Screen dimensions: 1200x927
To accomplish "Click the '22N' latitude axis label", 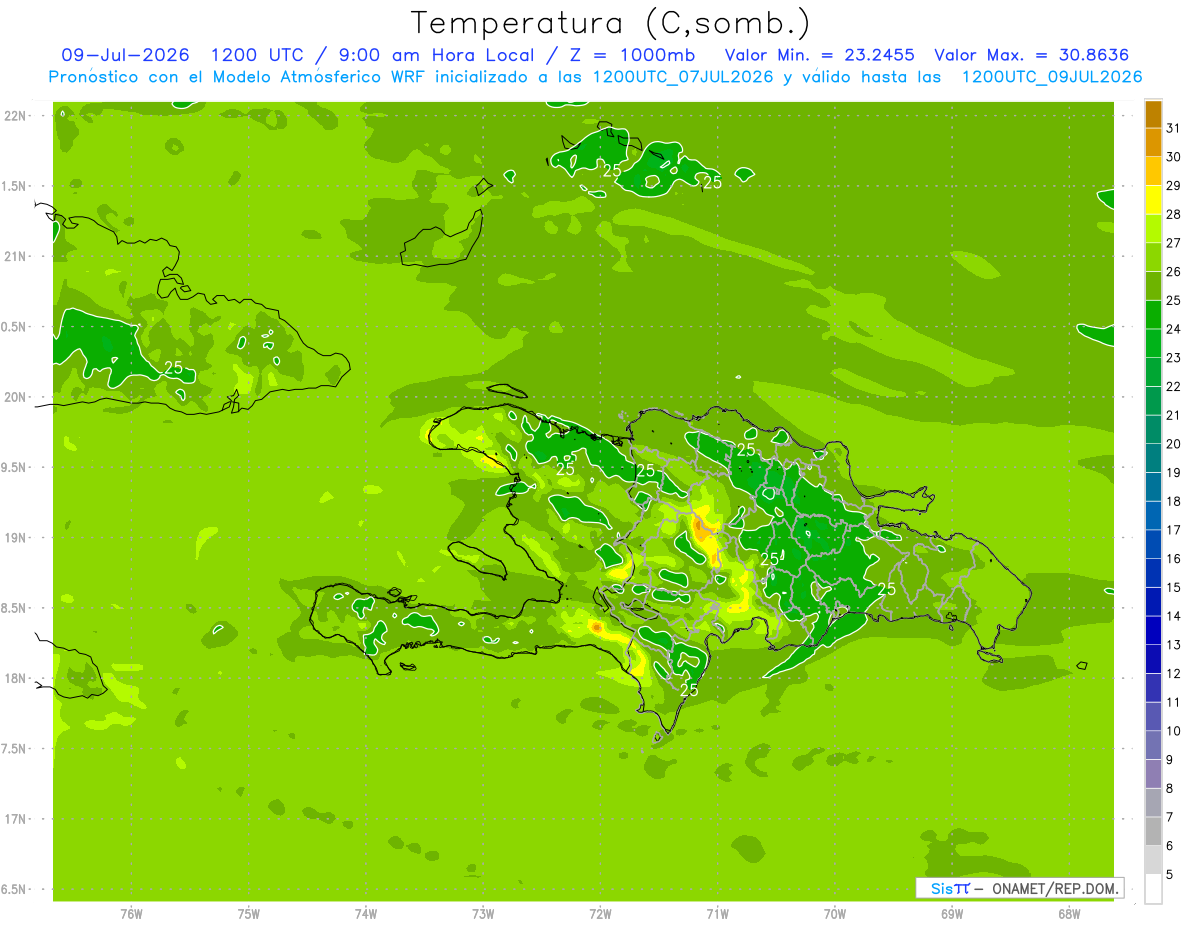I will tap(16, 115).
